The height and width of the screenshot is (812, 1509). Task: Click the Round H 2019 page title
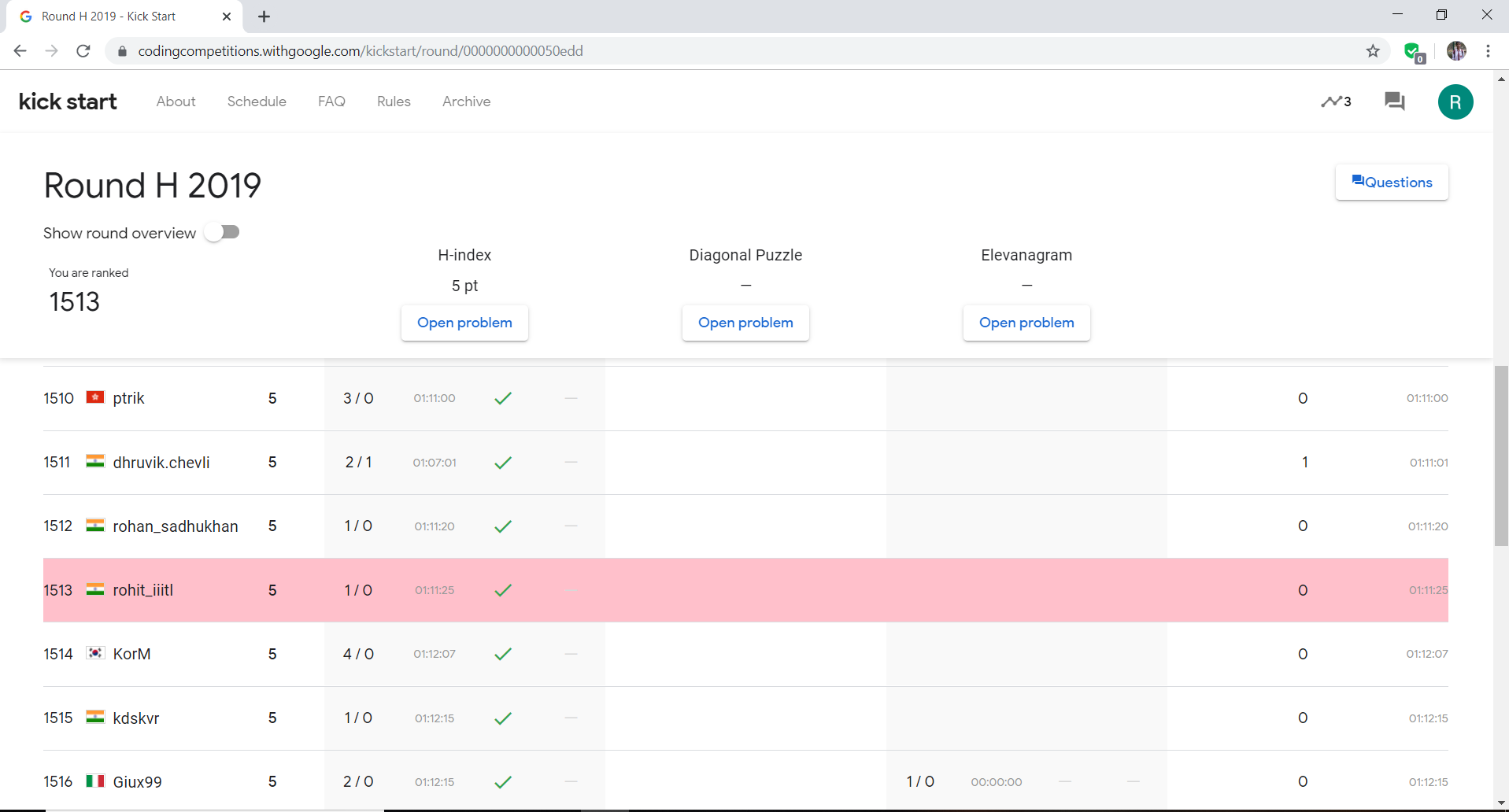(x=153, y=186)
